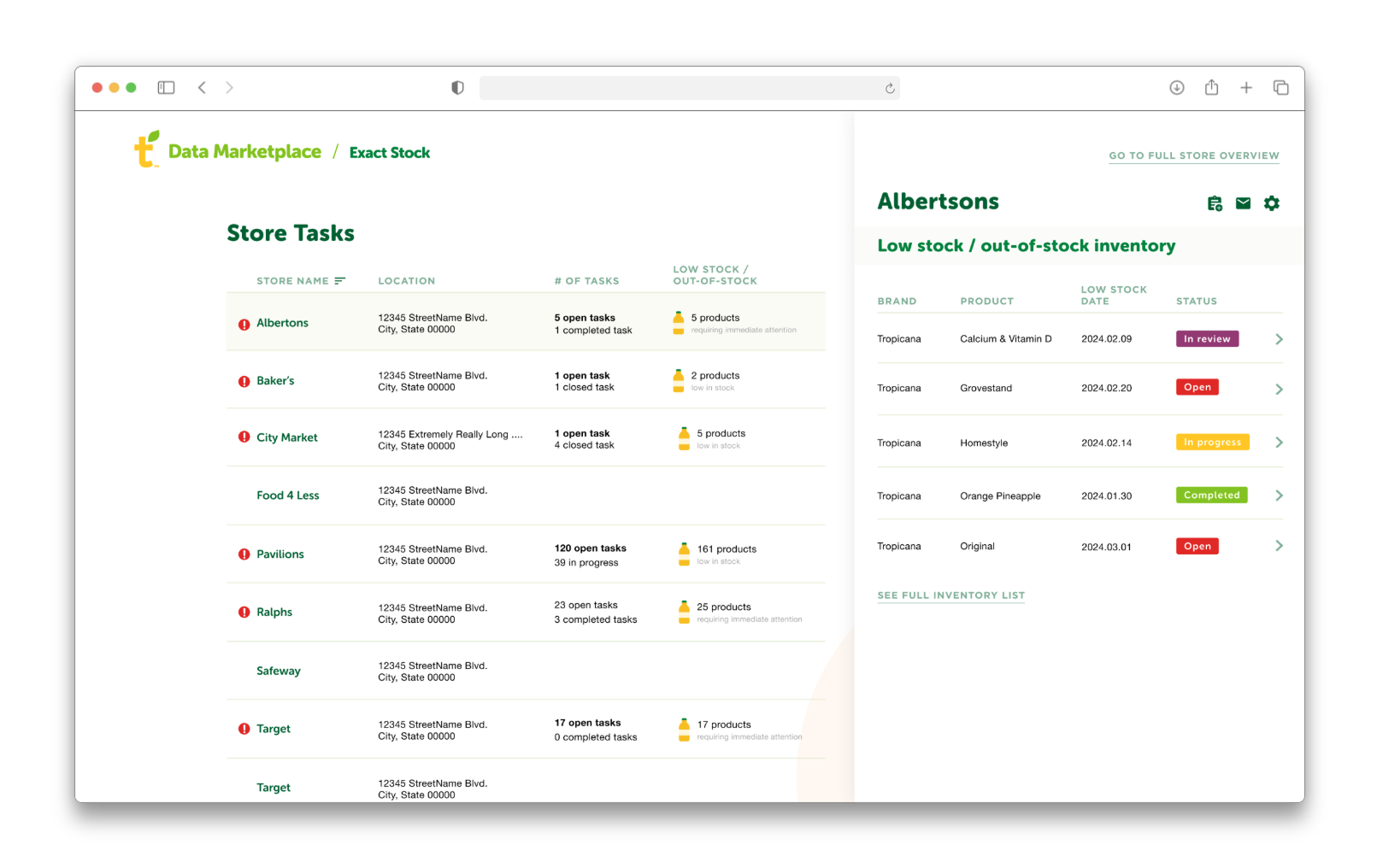Select the Safeway store name
Screen dimensions: 1383x868
point(279,672)
